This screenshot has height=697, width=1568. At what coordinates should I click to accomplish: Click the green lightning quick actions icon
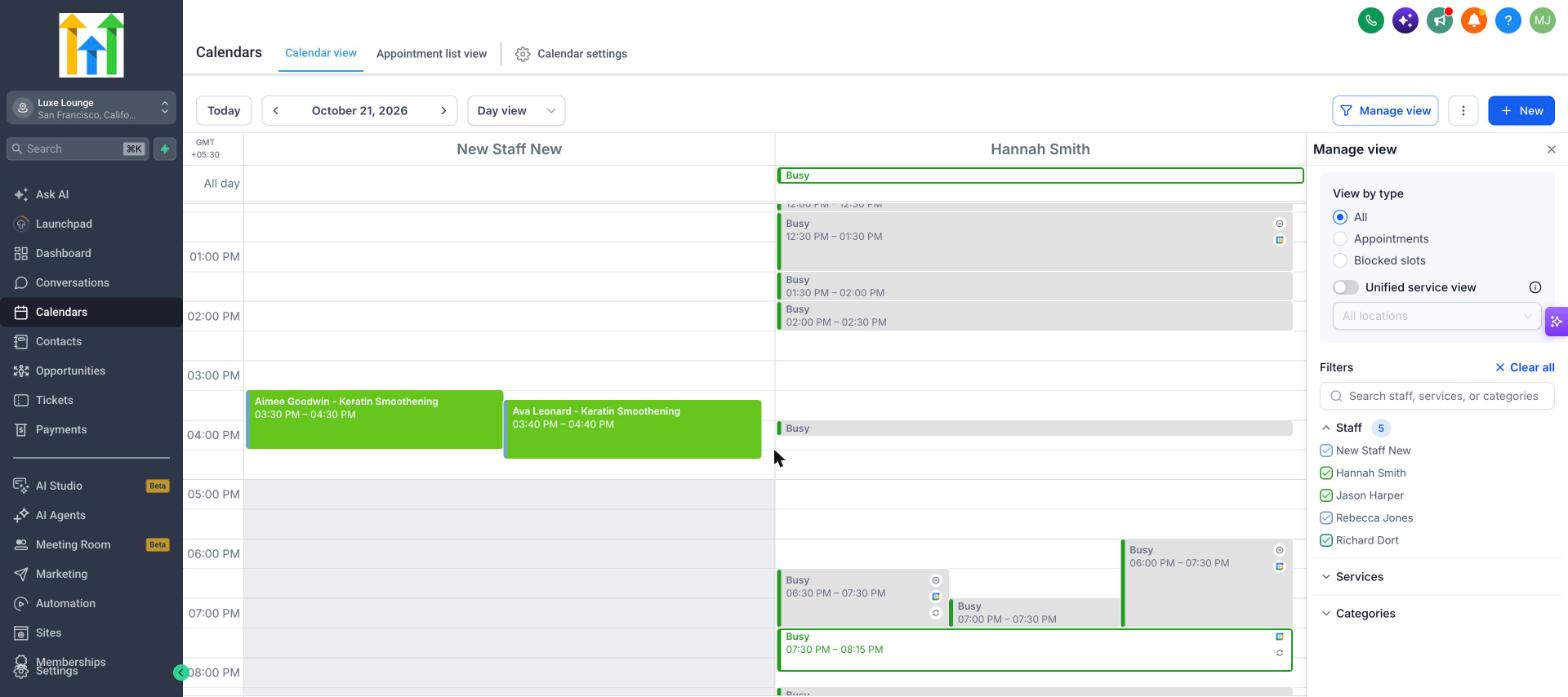pos(165,149)
